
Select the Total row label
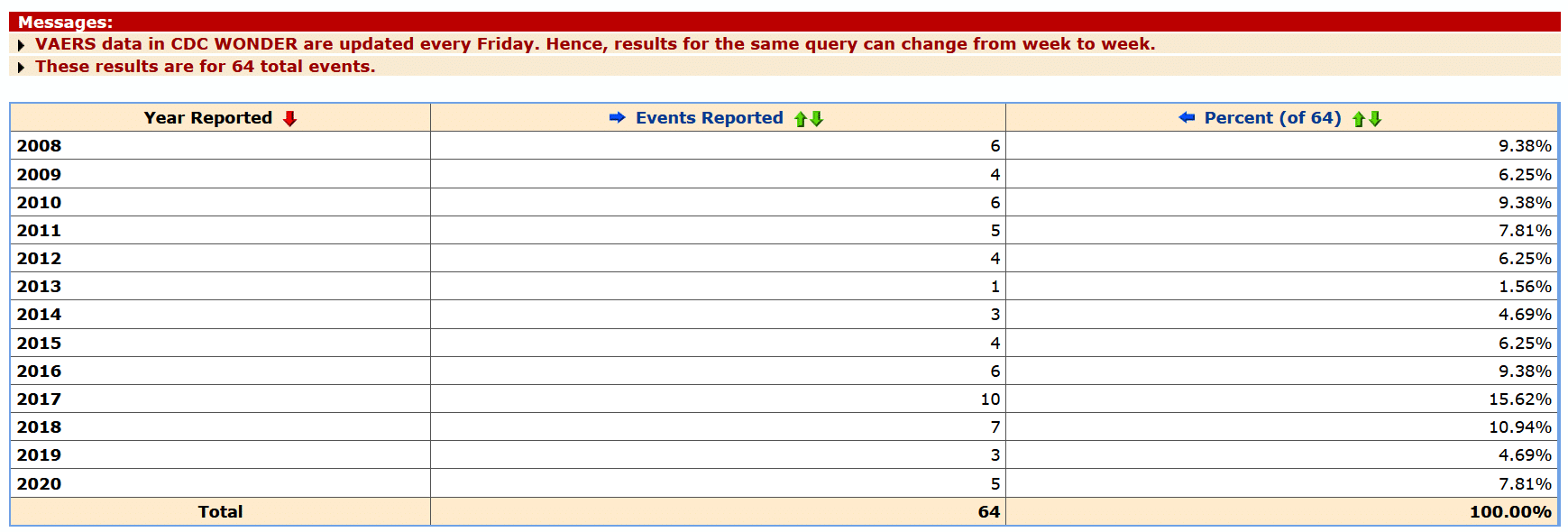(x=221, y=512)
